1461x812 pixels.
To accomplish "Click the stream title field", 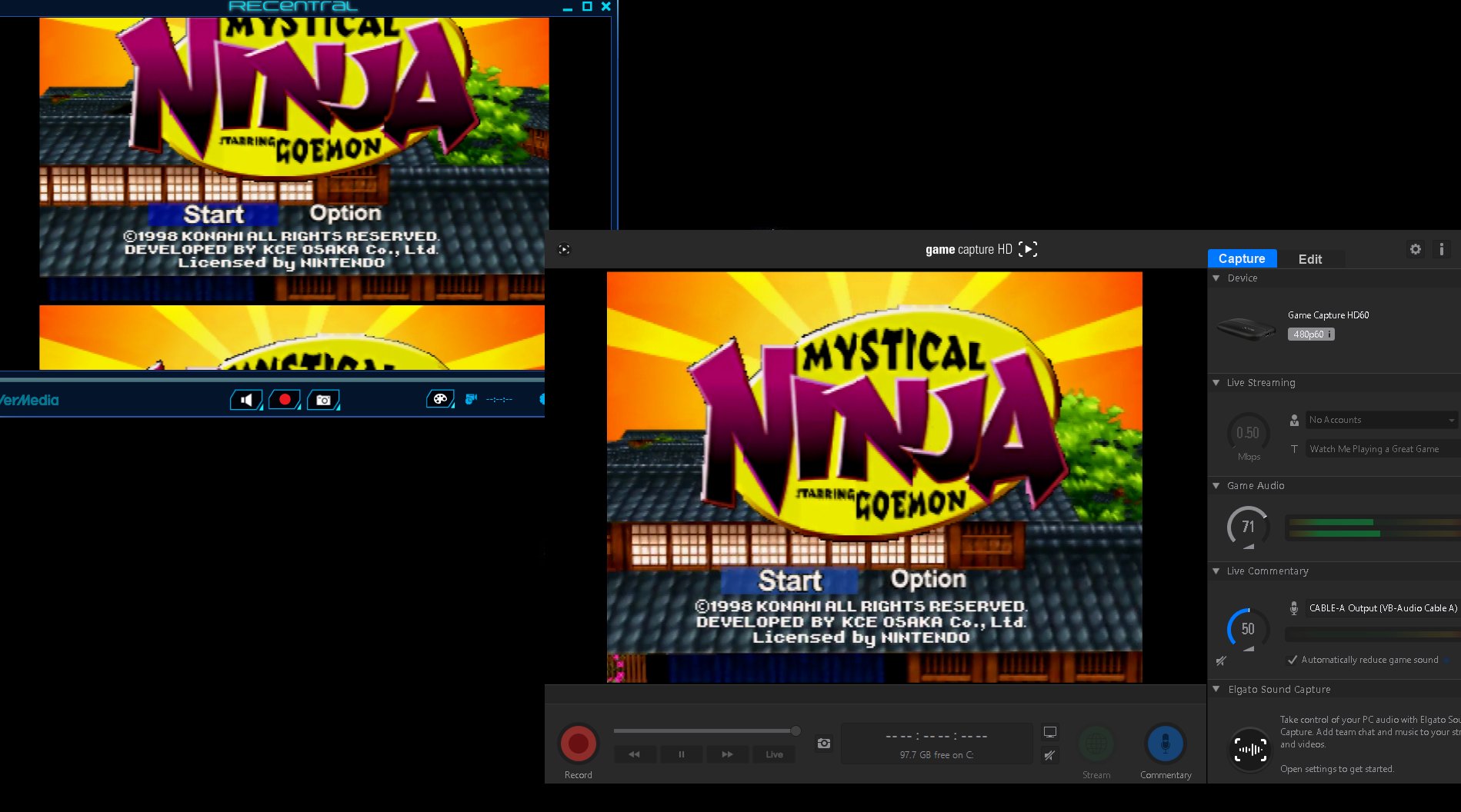I will (x=1383, y=449).
